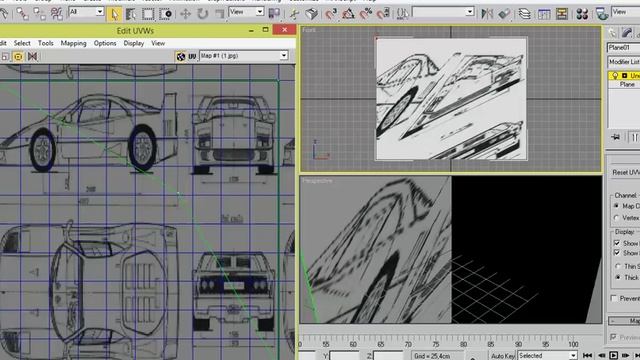640x360 pixels.
Task: Click the Bind to Space Warp icon
Action: [56, 14]
